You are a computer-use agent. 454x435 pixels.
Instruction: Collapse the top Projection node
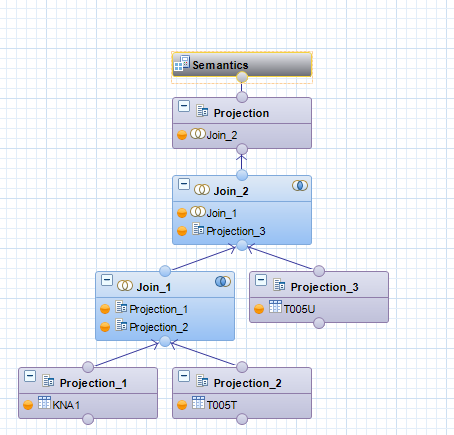[x=184, y=106]
